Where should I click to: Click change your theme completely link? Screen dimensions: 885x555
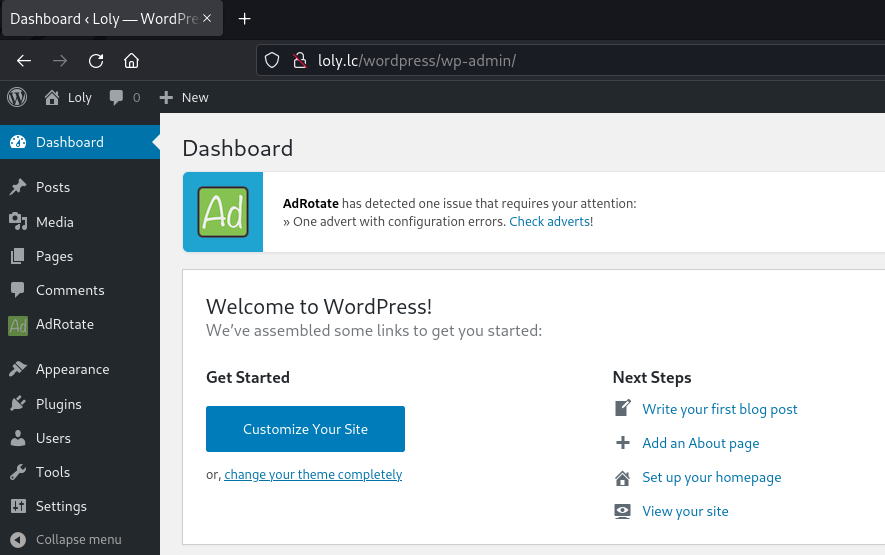click(313, 474)
